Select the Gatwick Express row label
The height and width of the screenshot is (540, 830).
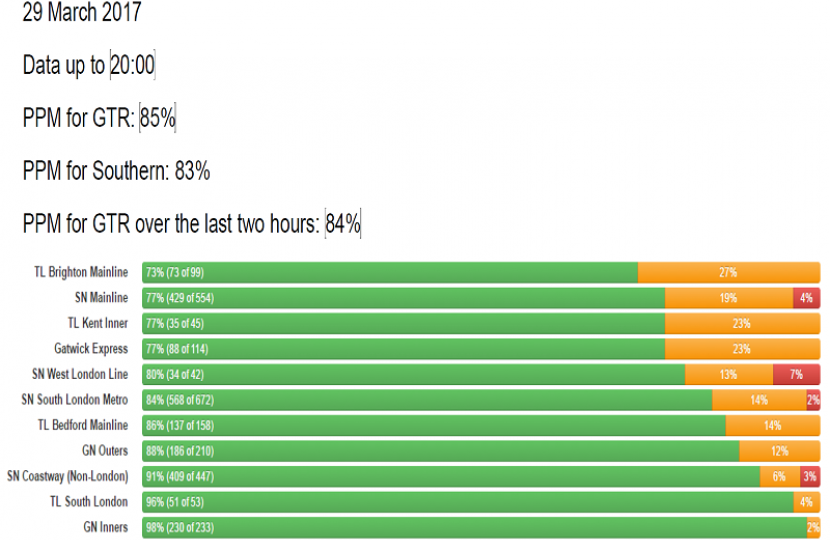point(91,349)
